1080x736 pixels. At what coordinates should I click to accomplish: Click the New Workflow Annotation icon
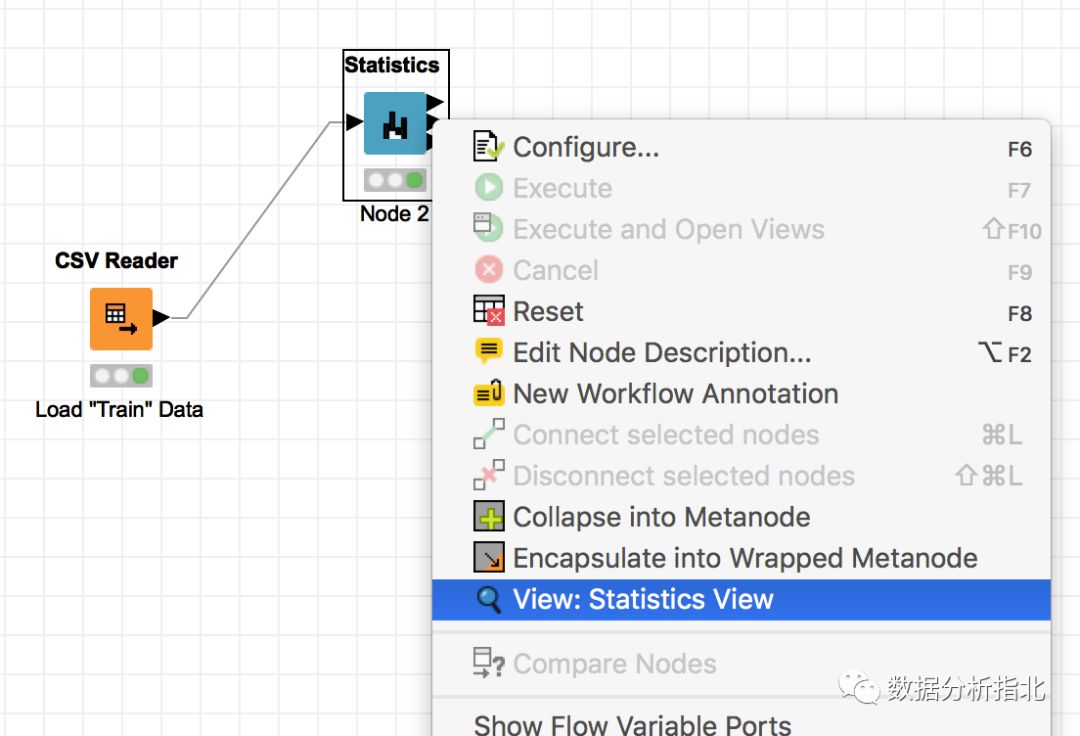(x=488, y=393)
